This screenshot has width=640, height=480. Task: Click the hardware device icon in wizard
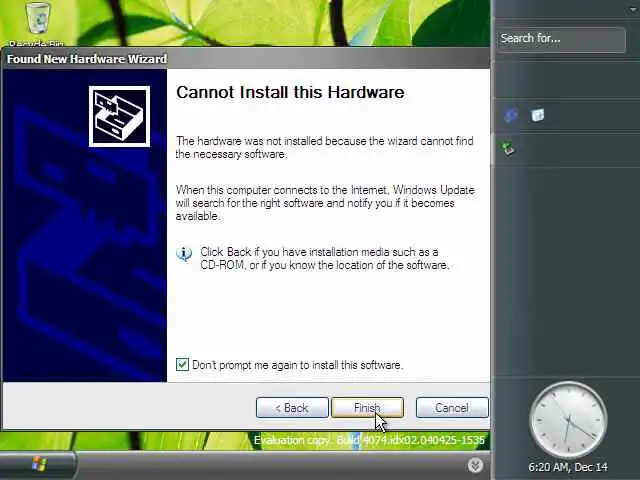119,116
